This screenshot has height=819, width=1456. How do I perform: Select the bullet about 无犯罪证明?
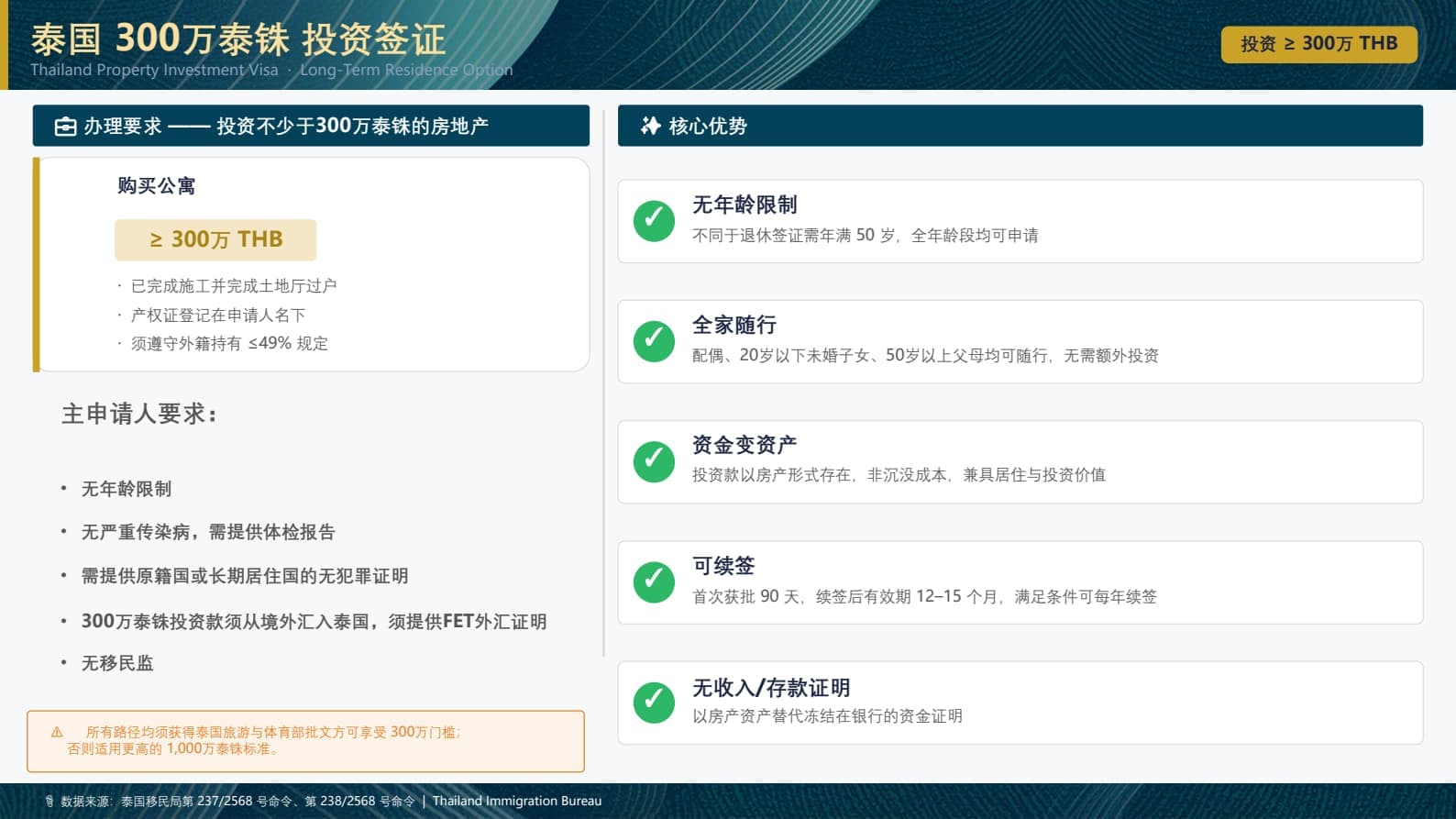245,576
